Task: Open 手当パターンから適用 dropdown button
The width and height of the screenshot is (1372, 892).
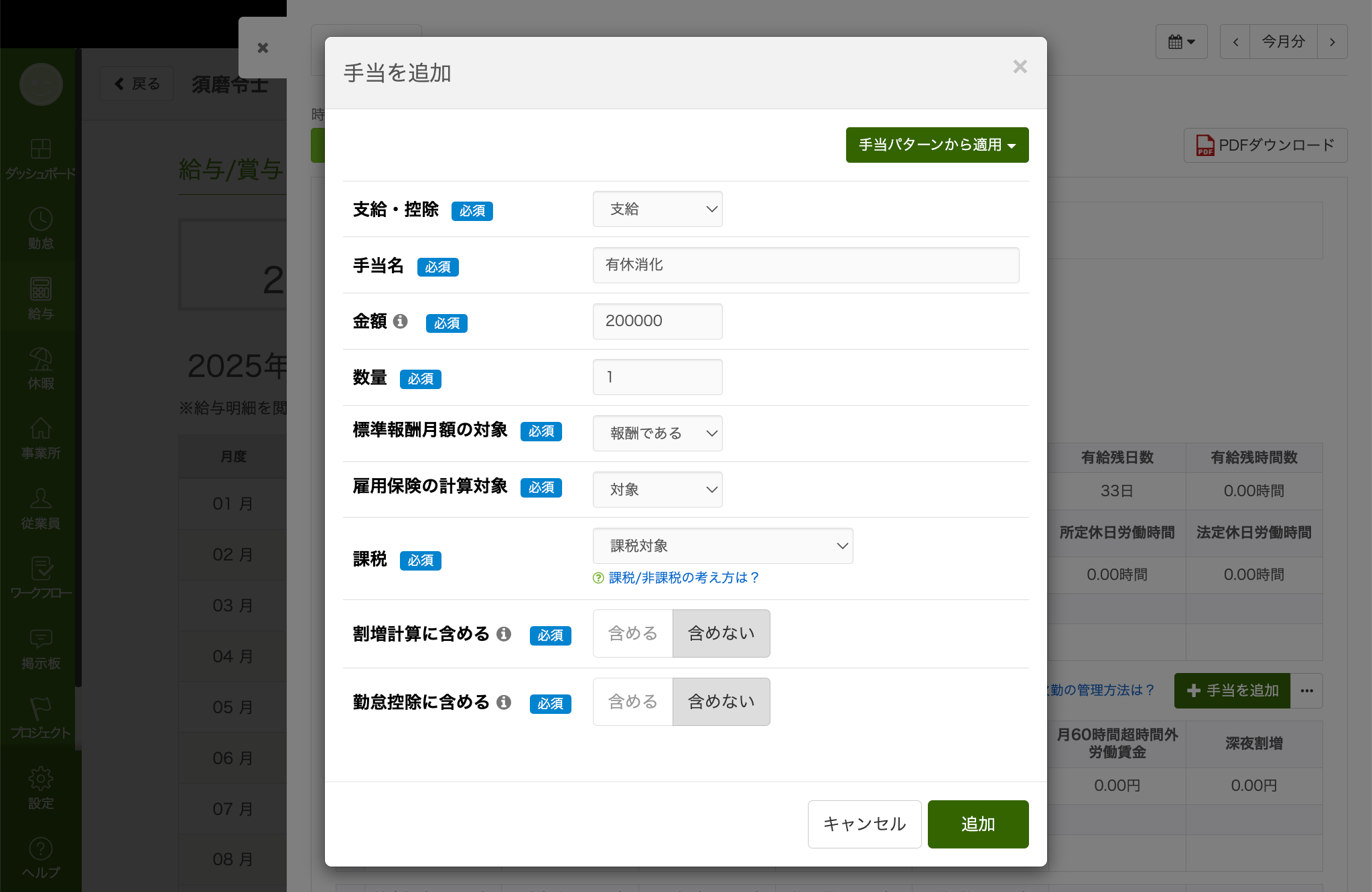Action: point(937,145)
